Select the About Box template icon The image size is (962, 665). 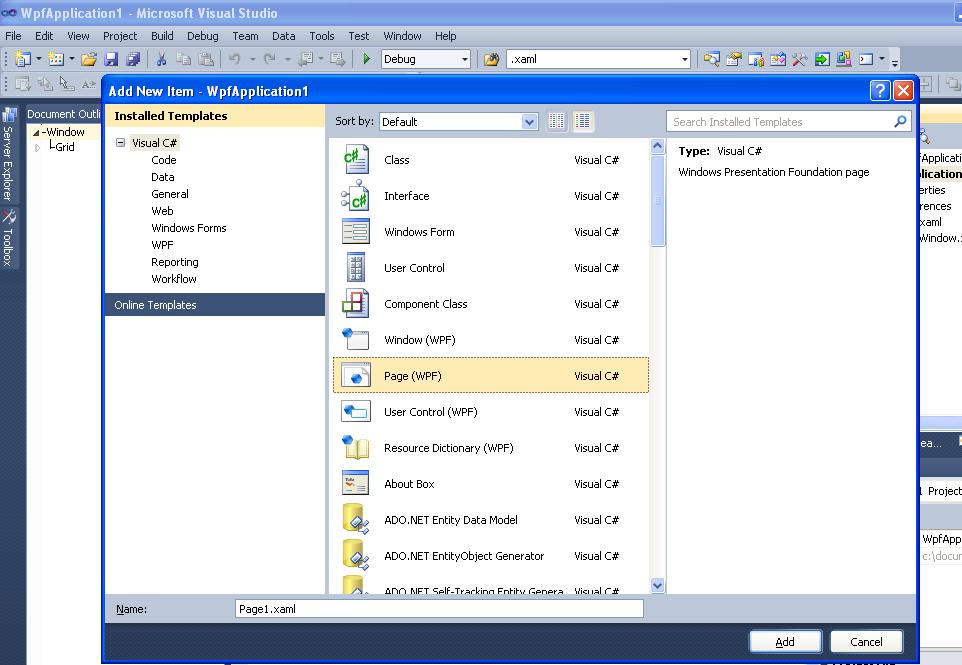click(355, 483)
